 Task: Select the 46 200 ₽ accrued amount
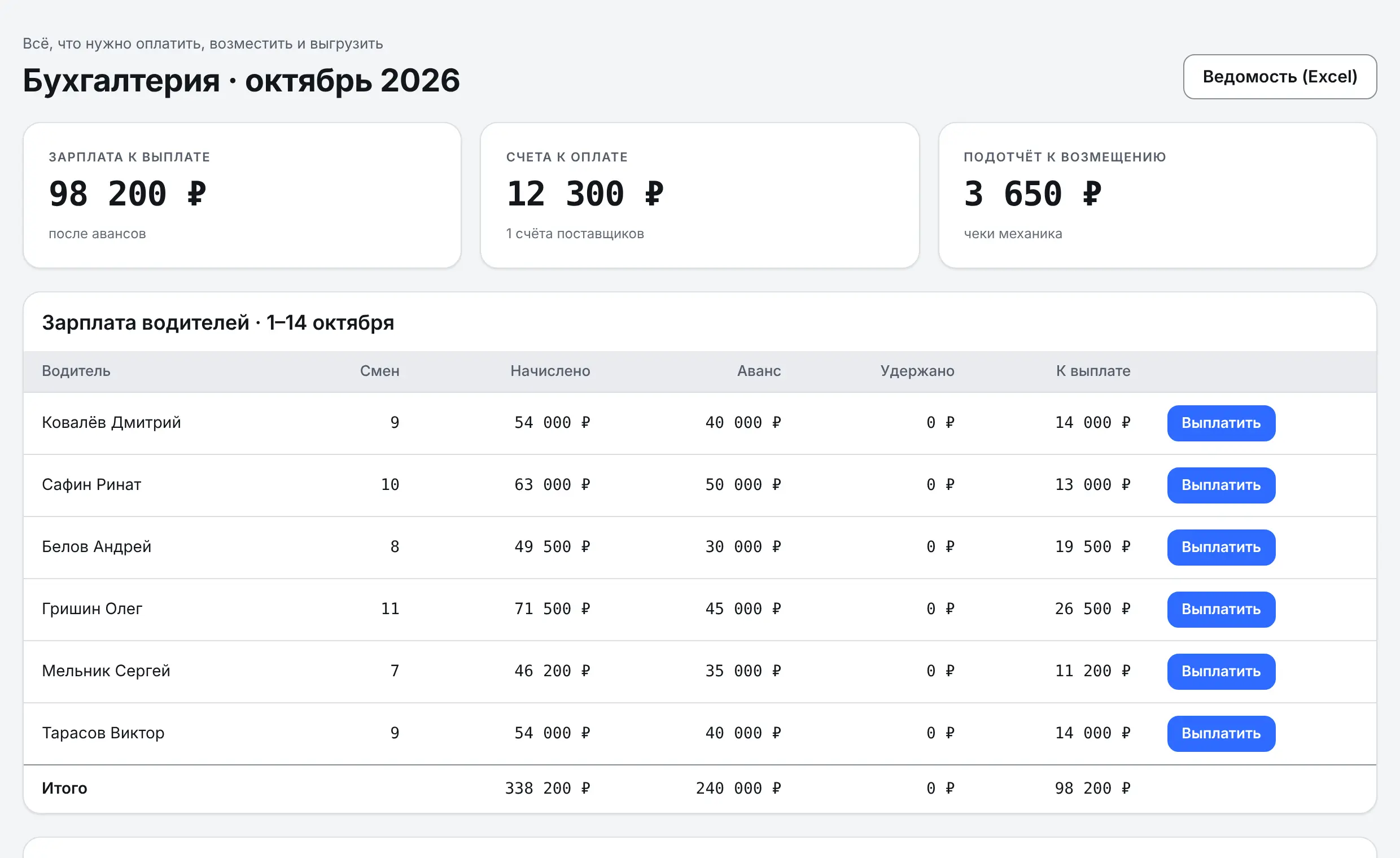click(552, 671)
